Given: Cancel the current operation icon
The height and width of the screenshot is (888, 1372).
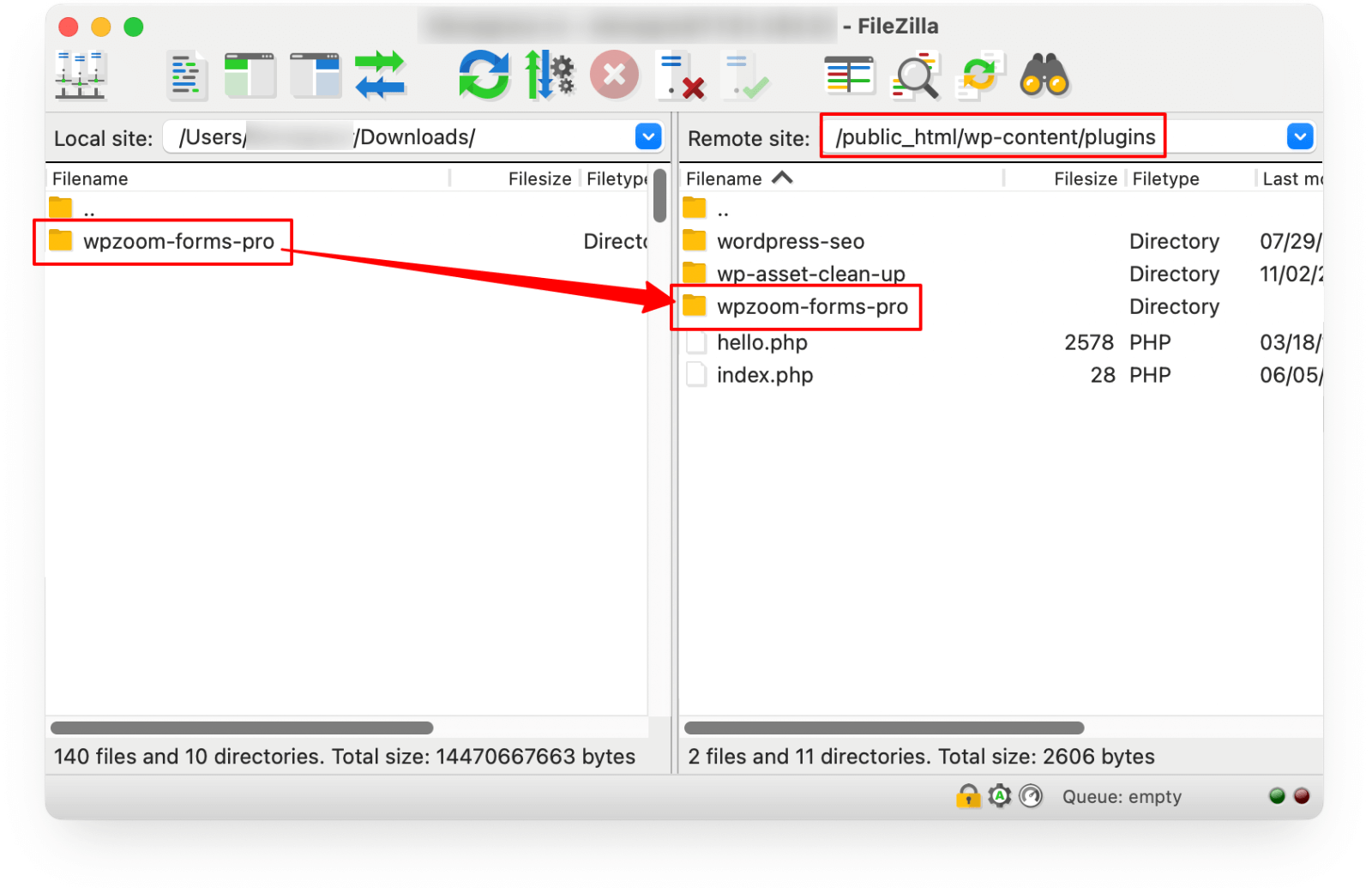Looking at the screenshot, I should pyautogui.click(x=614, y=76).
